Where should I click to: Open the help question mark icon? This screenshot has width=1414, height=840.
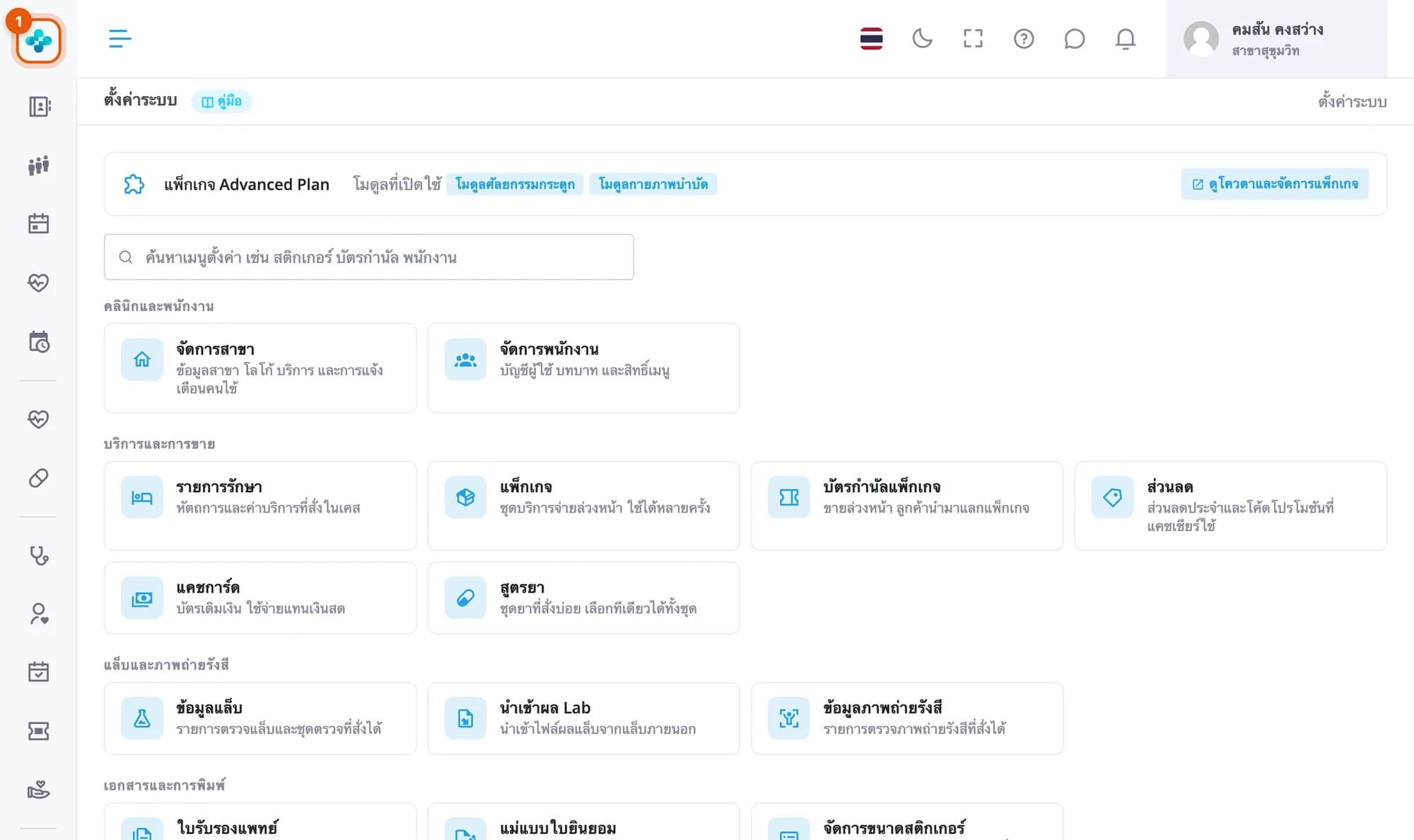point(1024,38)
